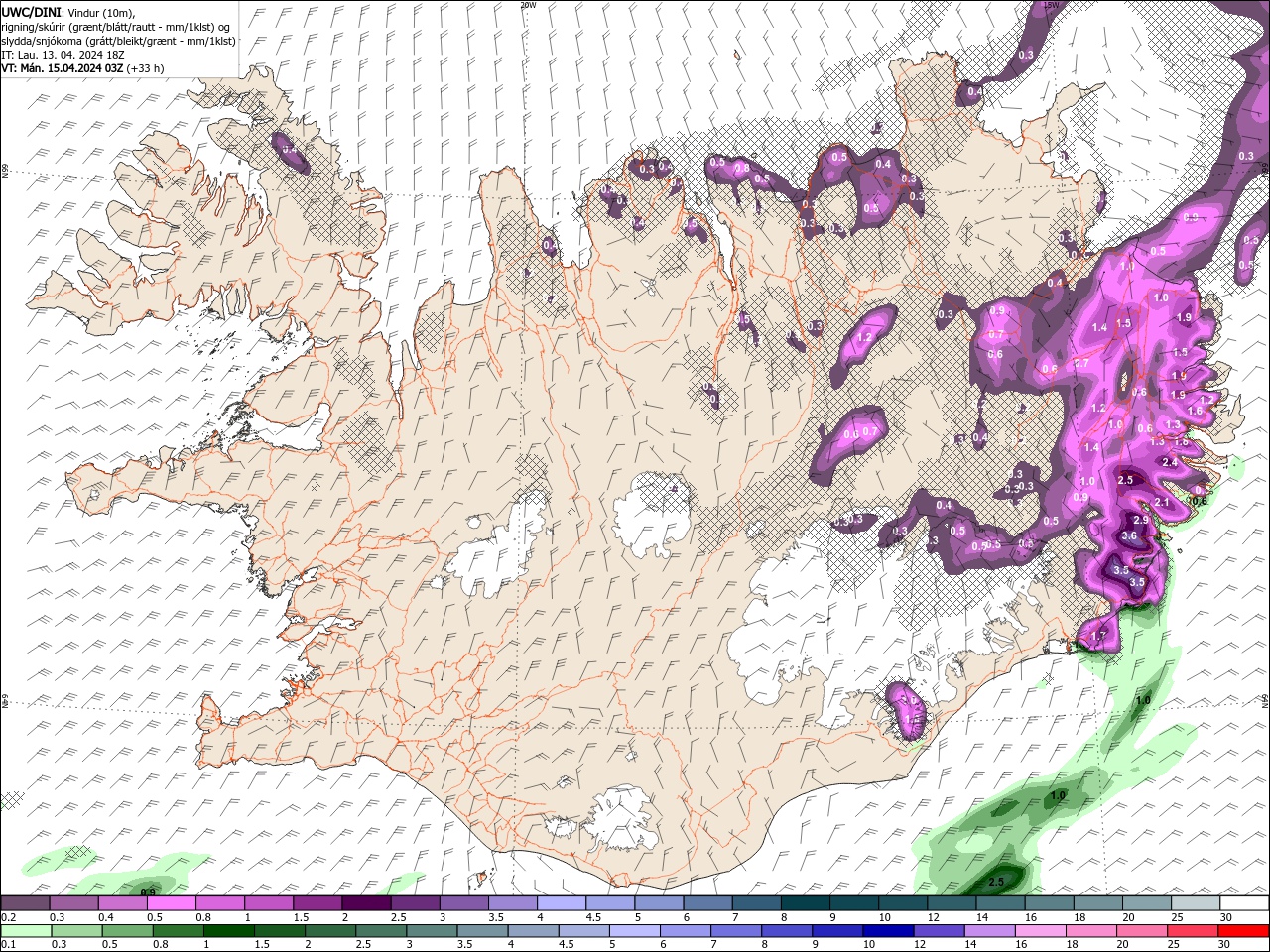Click the 2.4 snowfall value on the map
1270x952 pixels.
[x=1170, y=462]
